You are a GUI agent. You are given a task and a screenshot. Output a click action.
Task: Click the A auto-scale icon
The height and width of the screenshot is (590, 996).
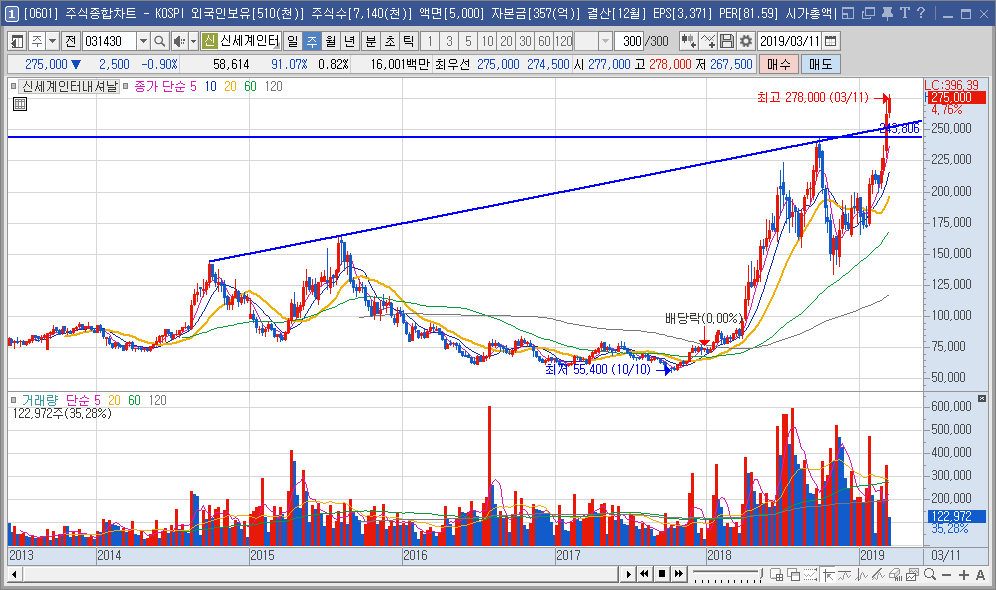coord(980,575)
